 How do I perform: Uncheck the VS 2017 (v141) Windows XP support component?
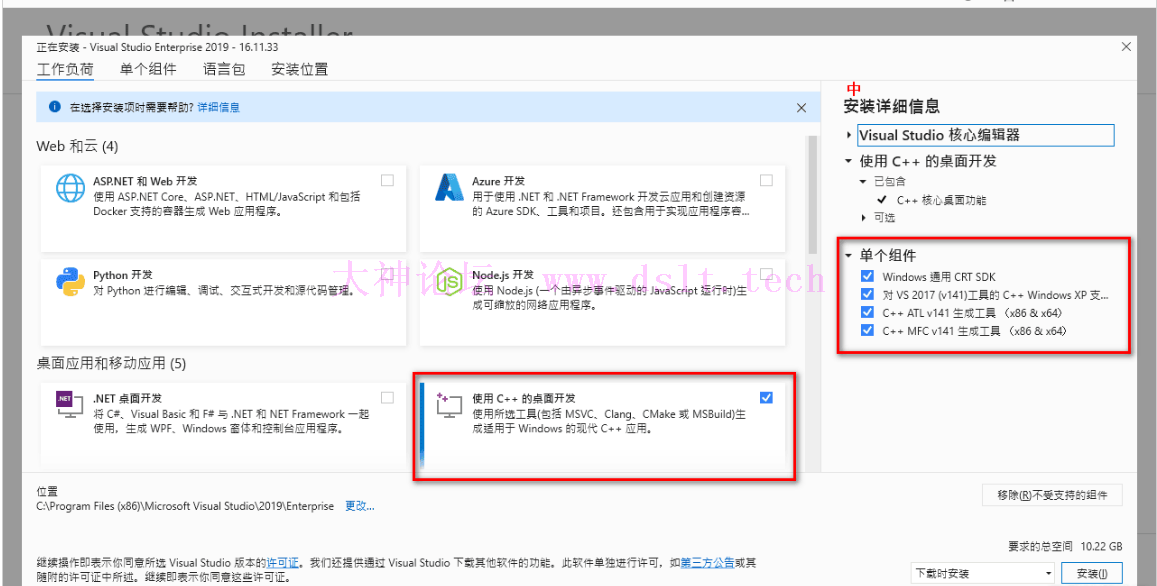pos(867,295)
